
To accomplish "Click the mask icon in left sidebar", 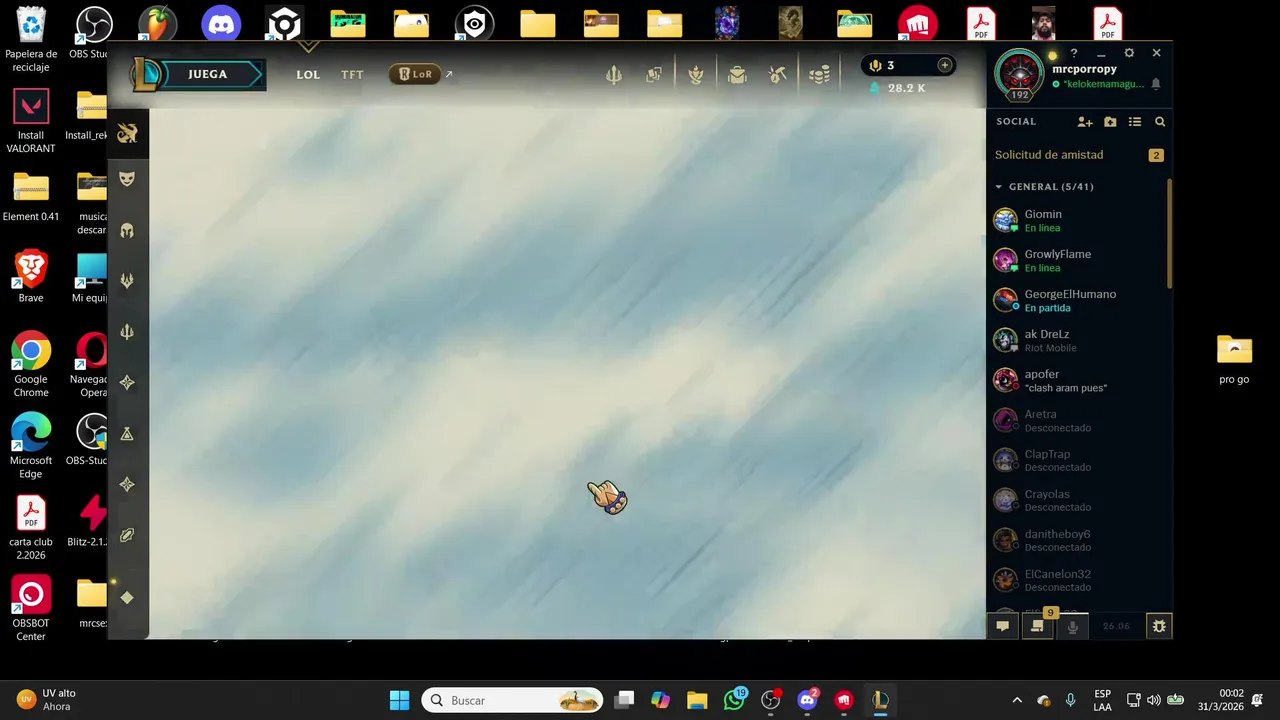I will click(127, 179).
